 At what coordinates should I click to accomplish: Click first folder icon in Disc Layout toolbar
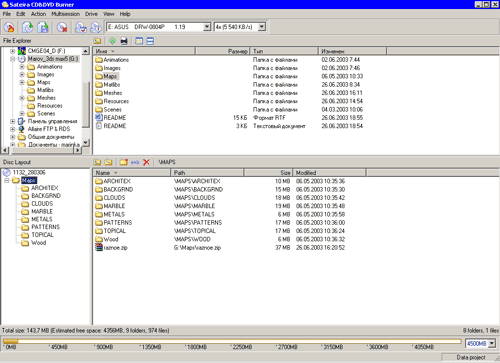coord(97,162)
